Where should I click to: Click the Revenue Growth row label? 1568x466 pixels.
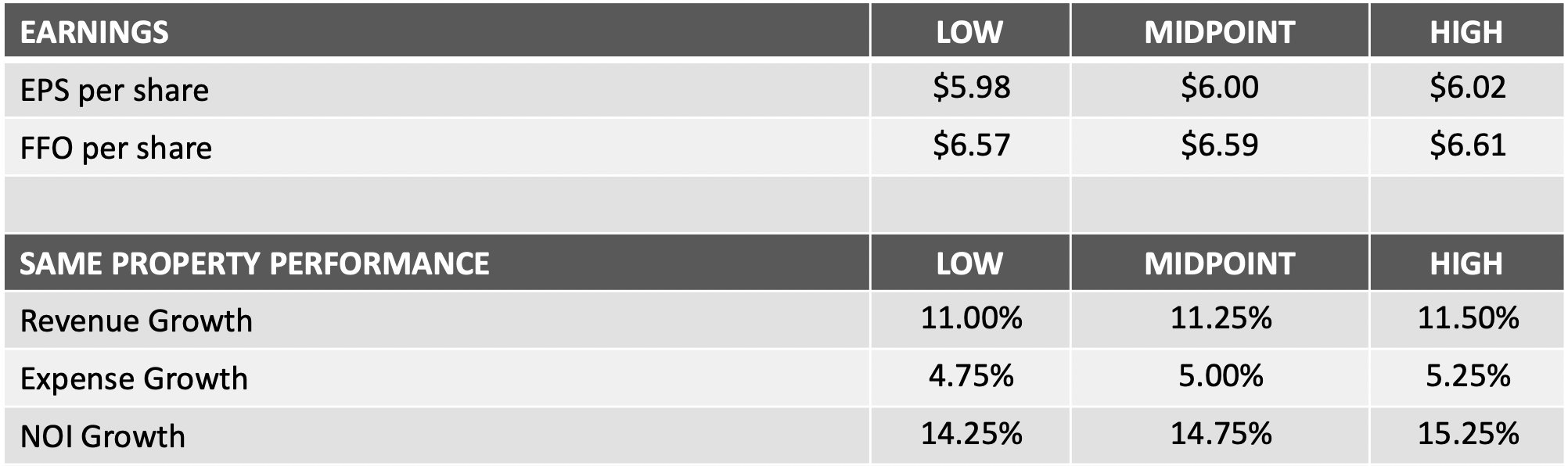coord(136,321)
